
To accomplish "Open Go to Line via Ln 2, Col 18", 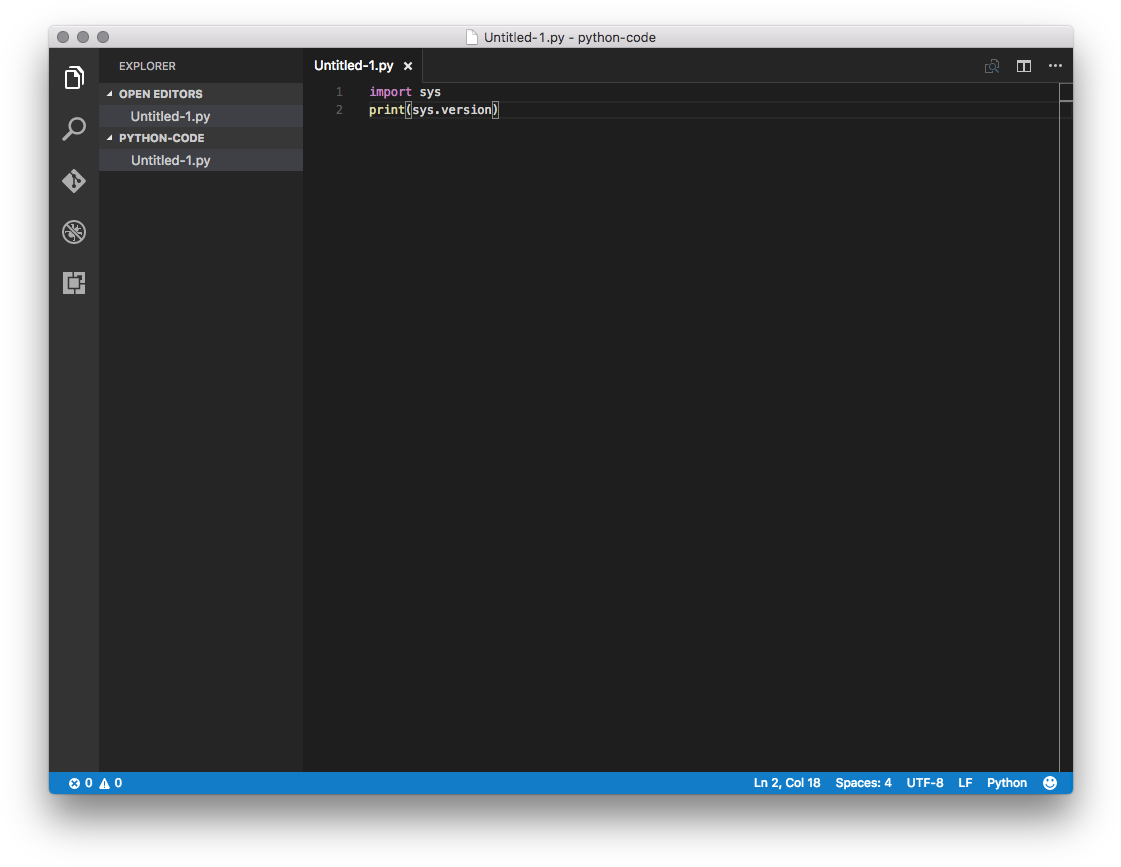I will (x=786, y=783).
